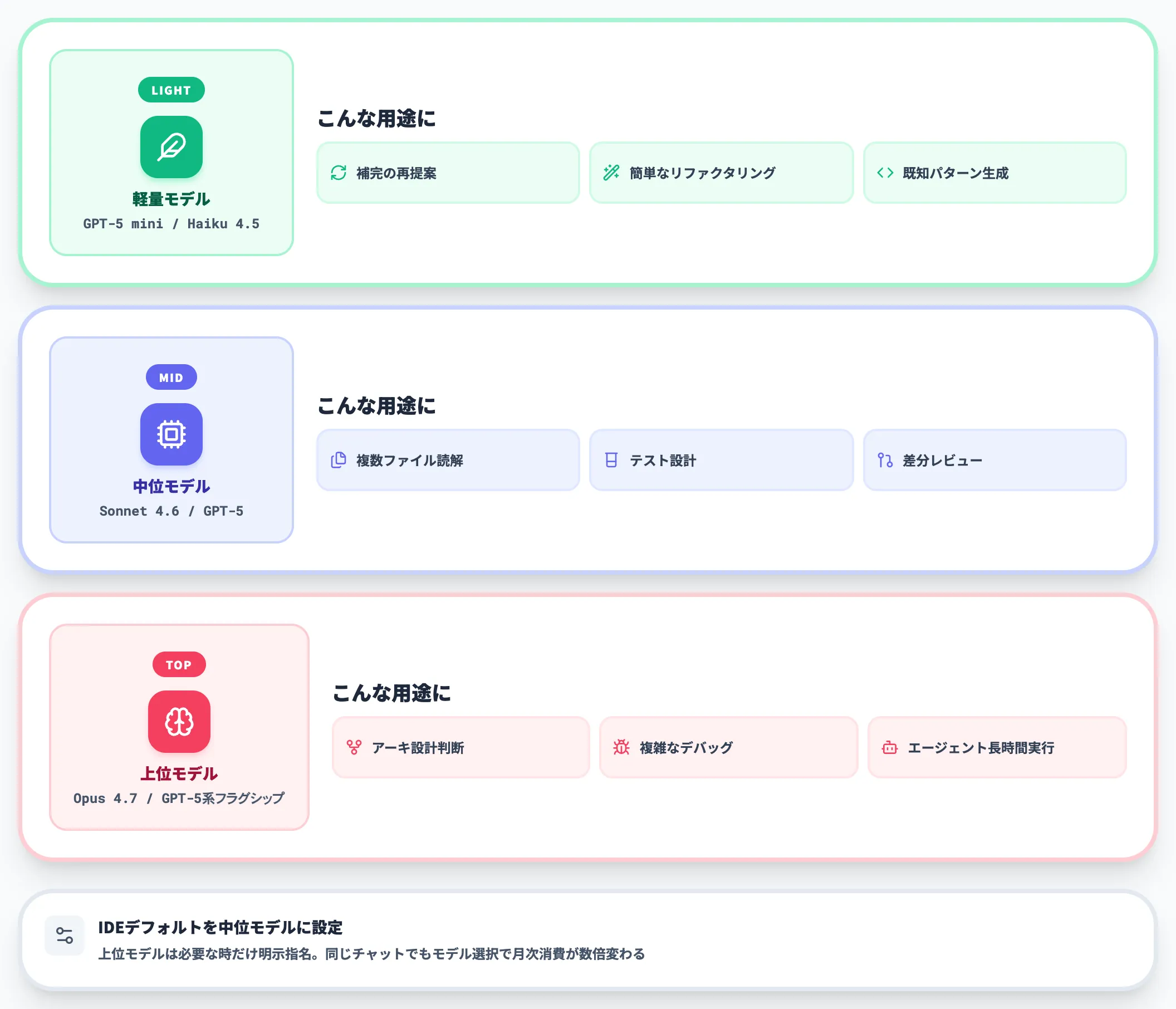The image size is (1176, 1009).
Task: Click the purple CPU chip icon for 中位モデル
Action: click(x=171, y=434)
